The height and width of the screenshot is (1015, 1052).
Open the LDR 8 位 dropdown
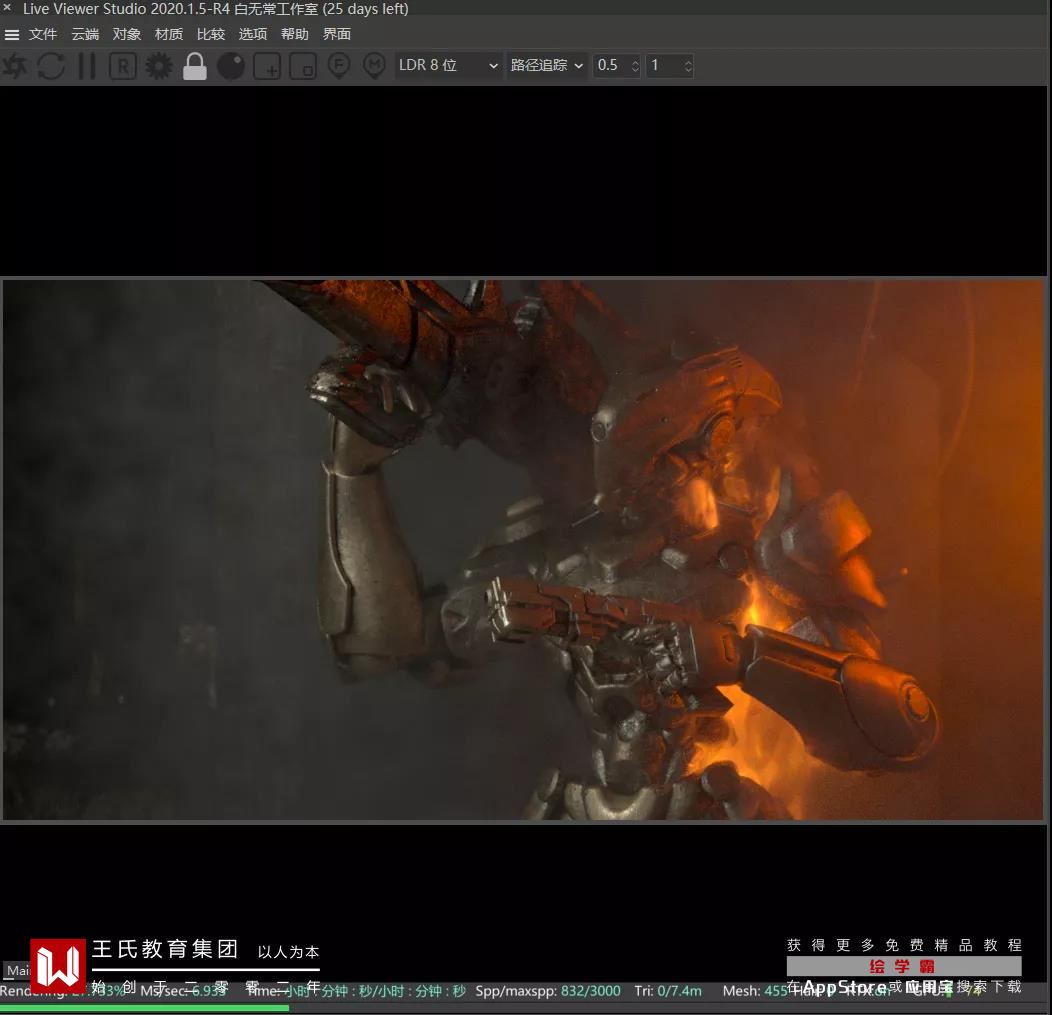click(448, 65)
